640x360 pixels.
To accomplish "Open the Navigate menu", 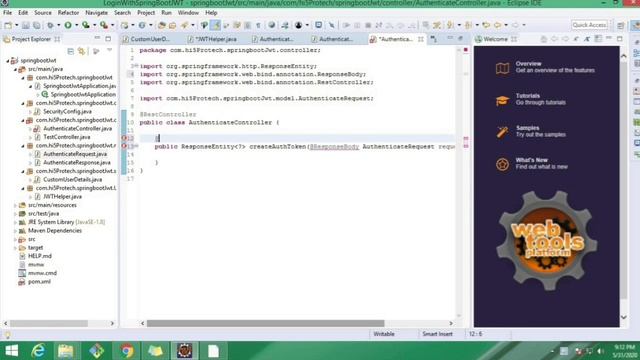I will 96,13.
